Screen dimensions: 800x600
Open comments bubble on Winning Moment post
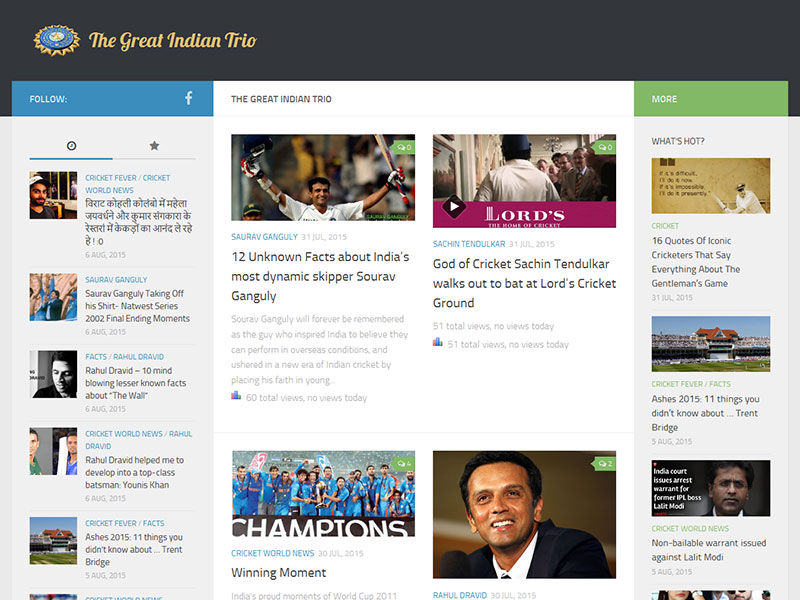[x=404, y=464]
